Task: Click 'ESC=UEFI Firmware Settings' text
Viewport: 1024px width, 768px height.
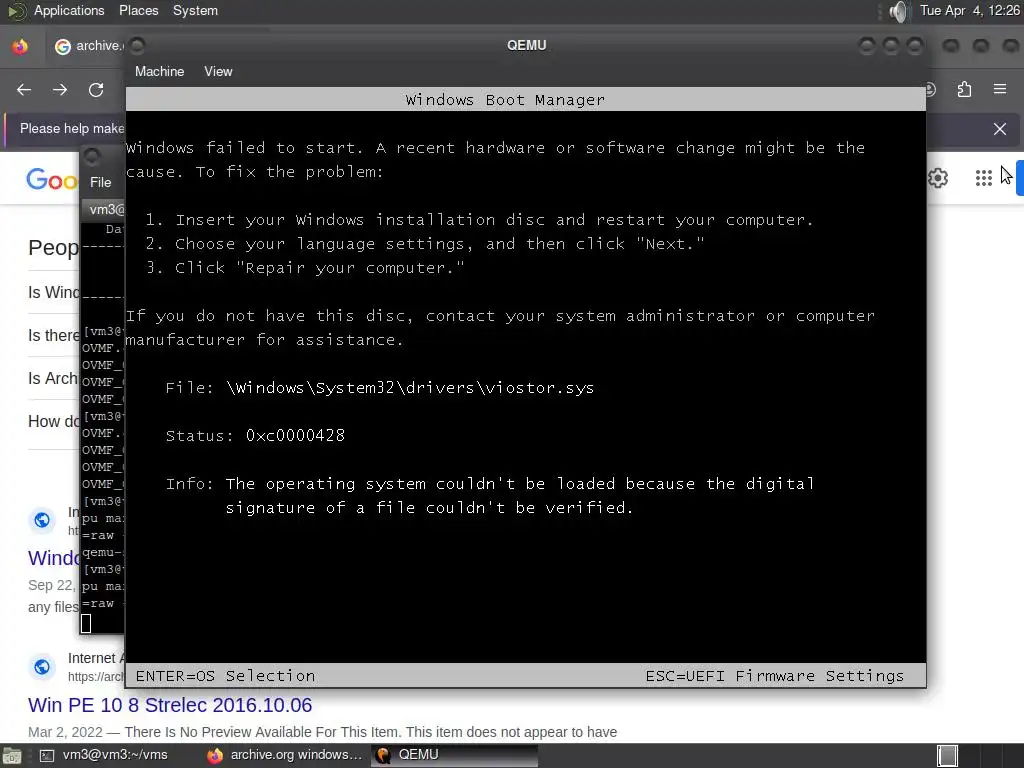Action: [775, 676]
